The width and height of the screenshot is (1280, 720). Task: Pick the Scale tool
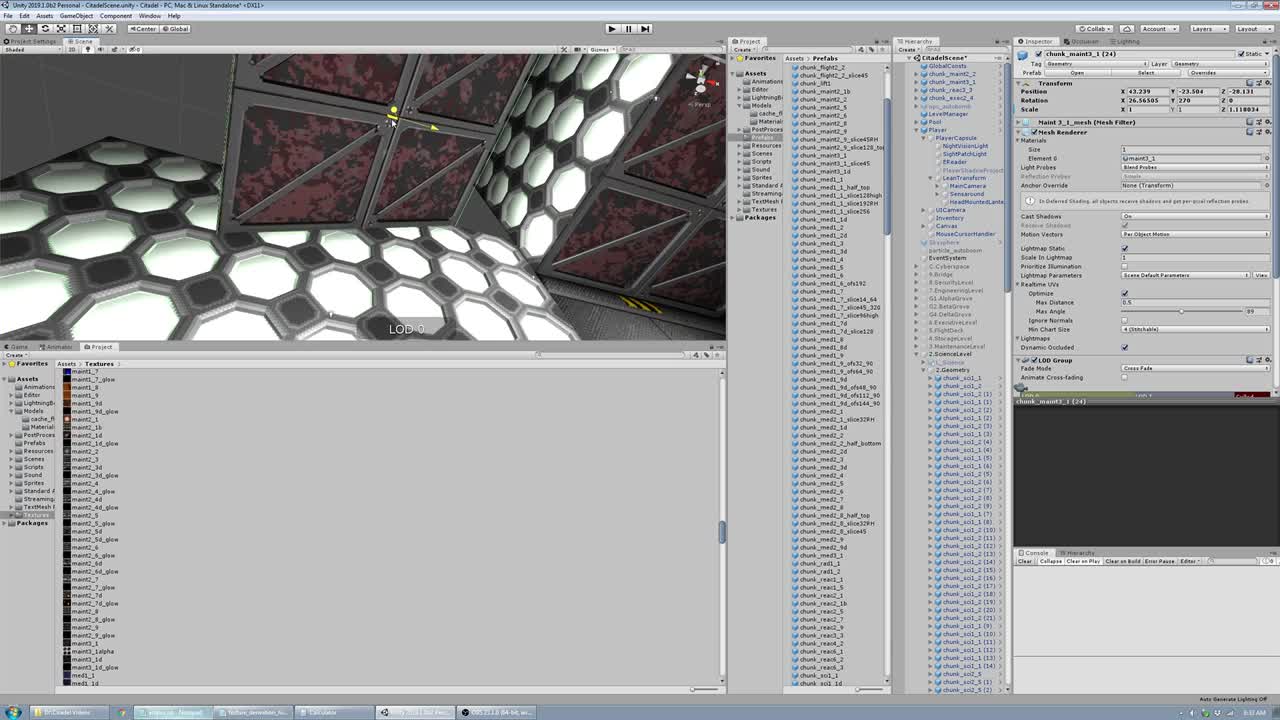click(61, 29)
